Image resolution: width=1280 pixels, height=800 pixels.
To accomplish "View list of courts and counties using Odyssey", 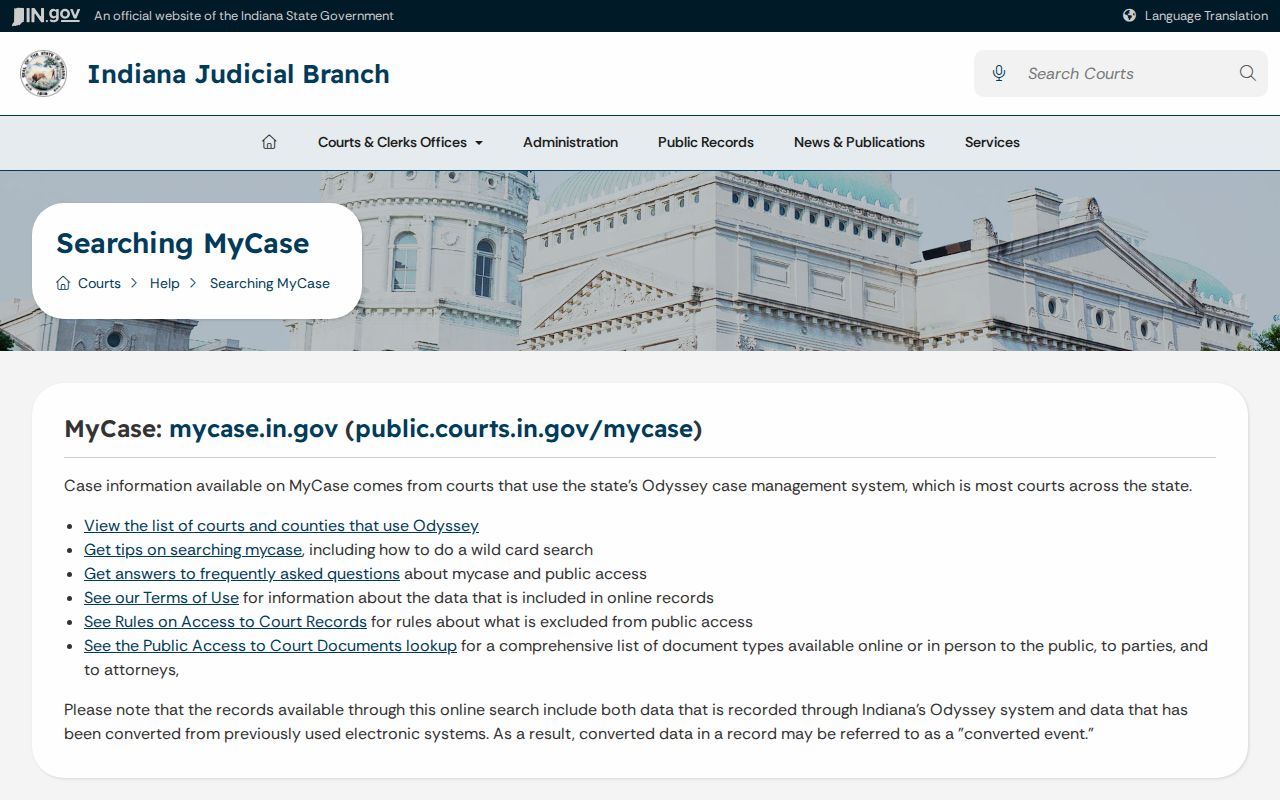I will coord(281,525).
